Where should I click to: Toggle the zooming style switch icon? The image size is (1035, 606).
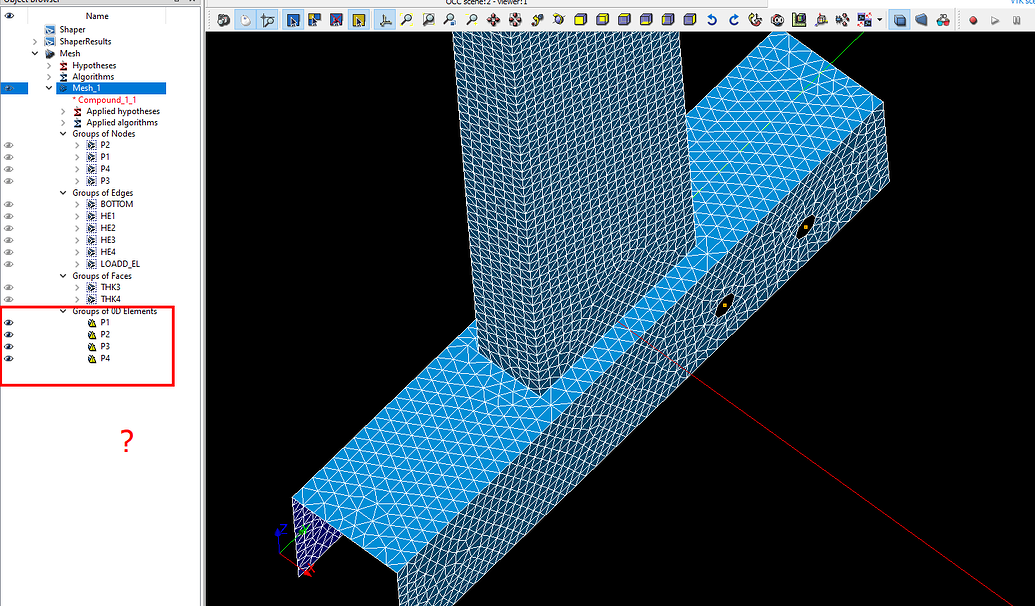[267, 20]
